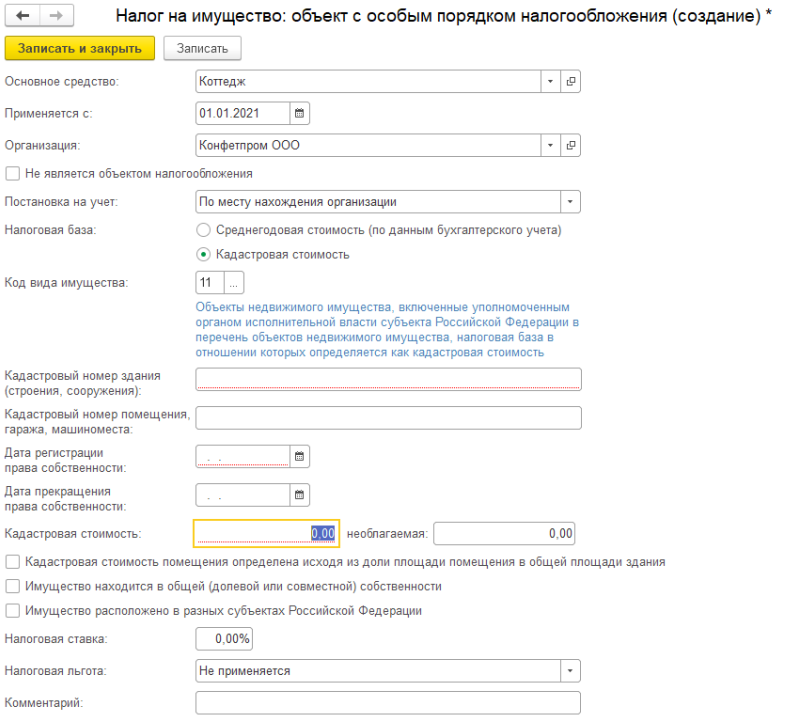Image resolution: width=800 pixels, height=722 pixels.
Task: Go back with the left arrow button
Action: 22,16
